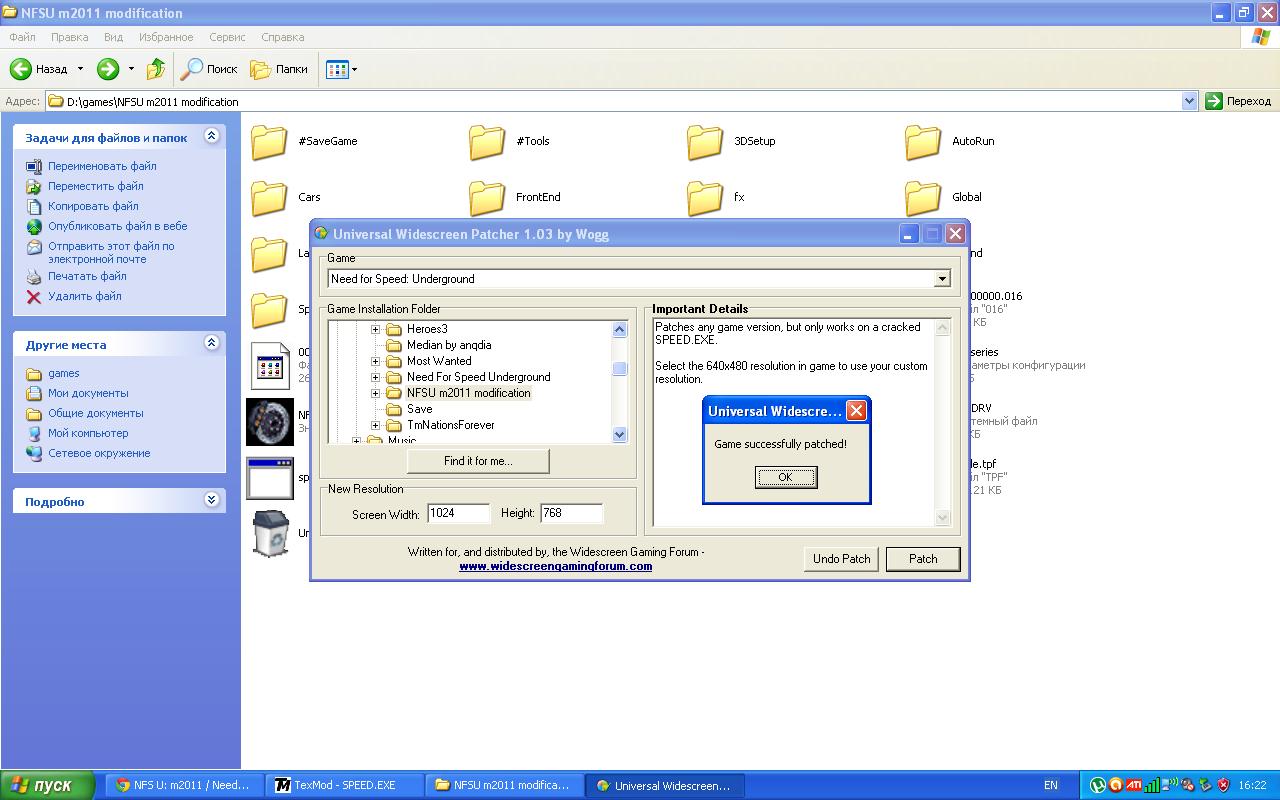Viewport: 1280px width, 800px height.
Task: Open the #Tools folder icon
Action: [487, 142]
